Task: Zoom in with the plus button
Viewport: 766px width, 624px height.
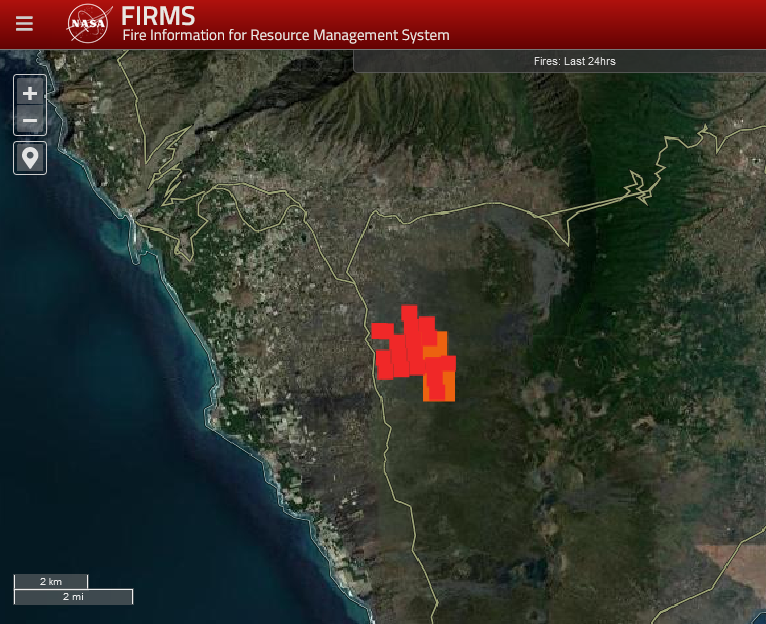Action: click(30, 93)
